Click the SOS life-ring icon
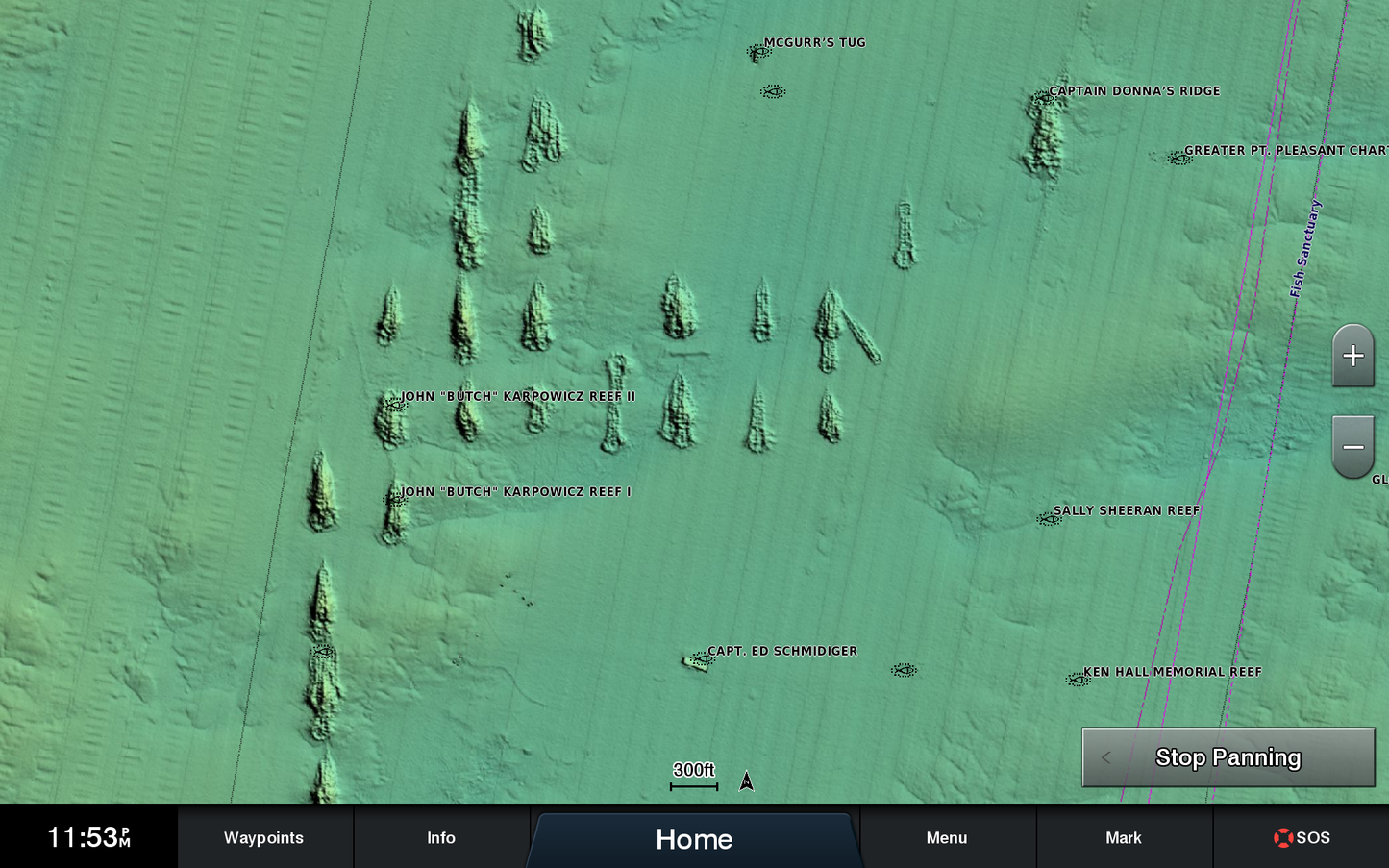This screenshot has width=1389, height=868. [1282, 837]
